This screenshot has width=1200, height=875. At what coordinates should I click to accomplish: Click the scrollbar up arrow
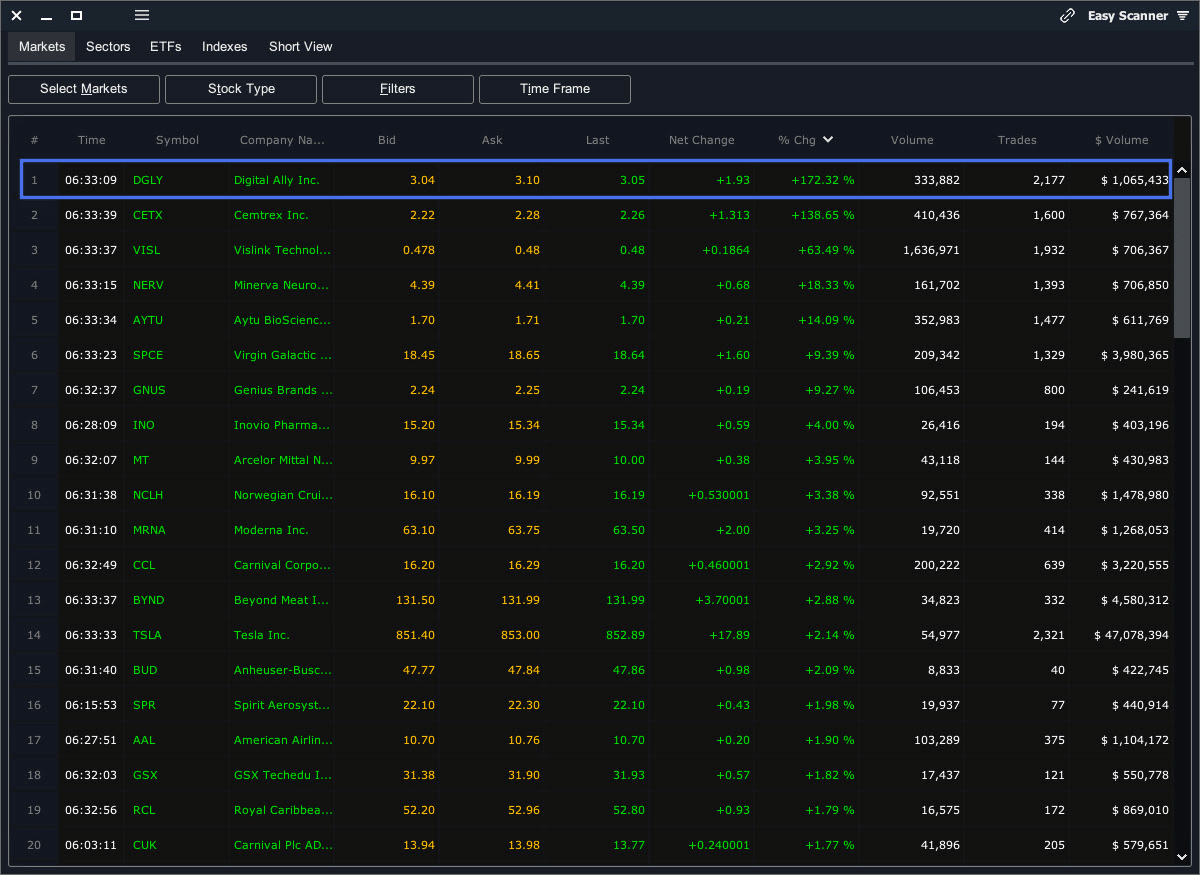tap(1182, 171)
